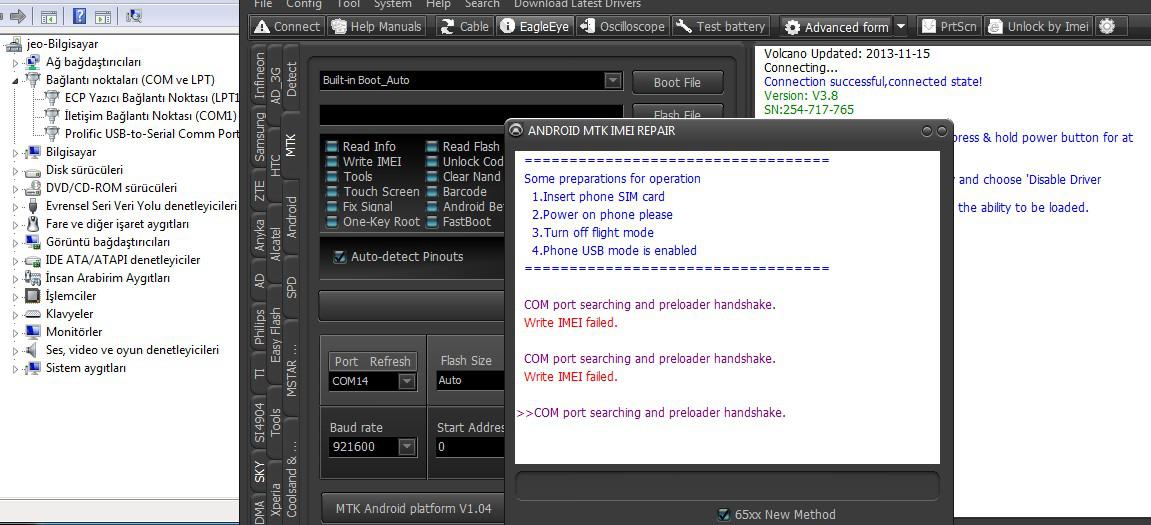Open the Unlock by Imei tool
Screen dimensions: 1151x525
995,27
